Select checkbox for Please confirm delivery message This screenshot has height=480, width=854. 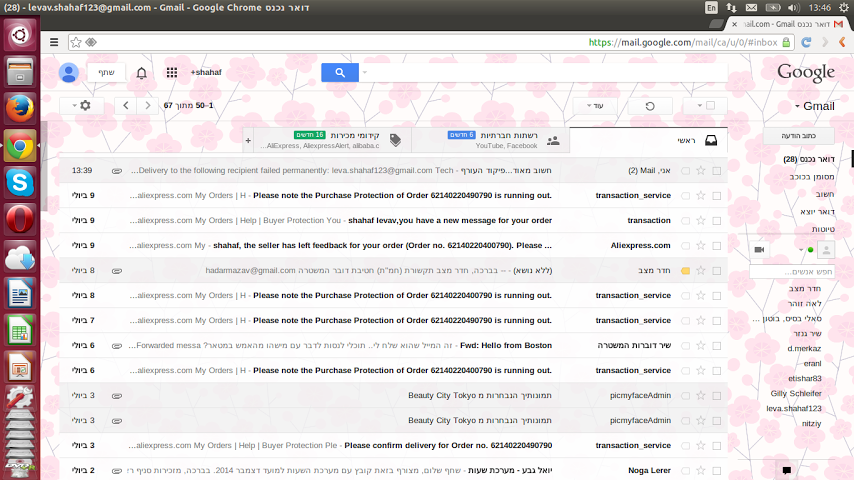coord(717,446)
